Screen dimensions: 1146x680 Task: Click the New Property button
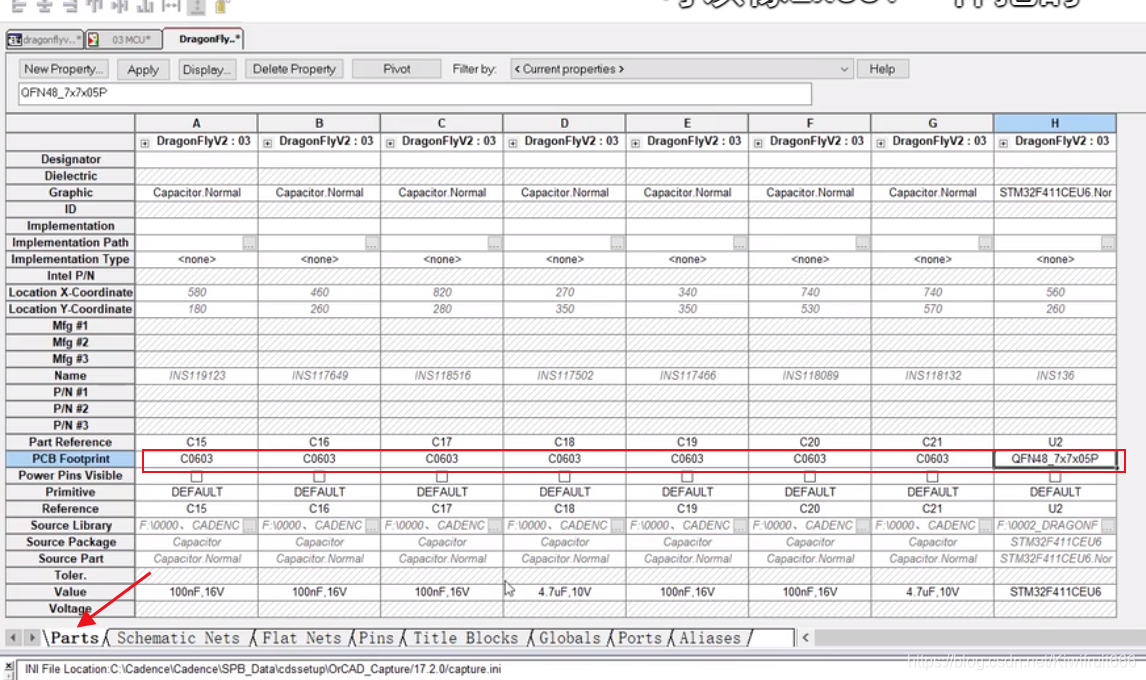64,69
